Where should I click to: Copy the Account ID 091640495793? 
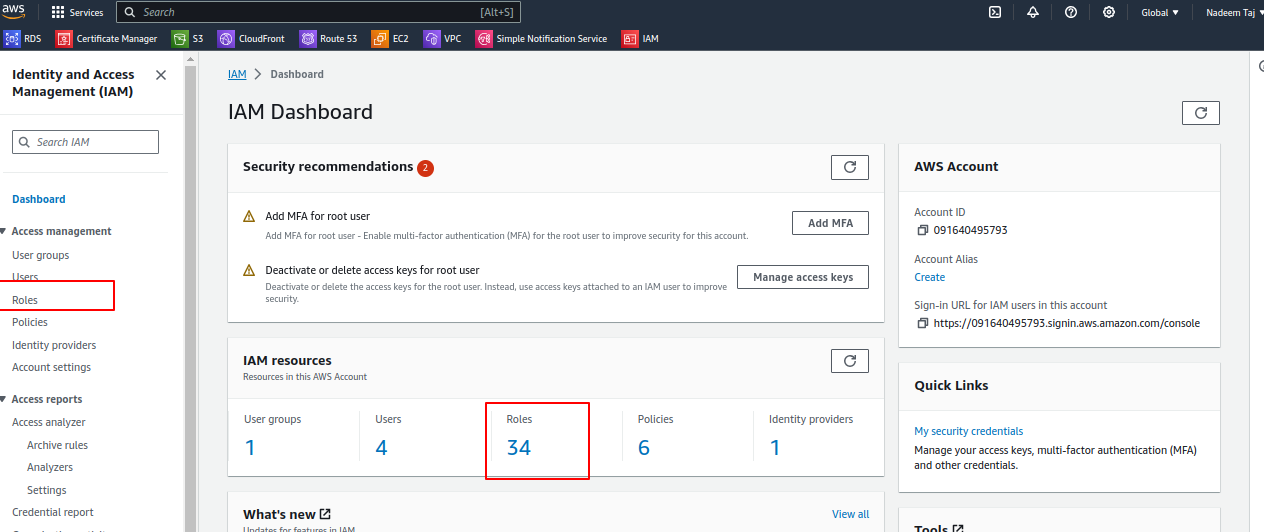(922, 230)
